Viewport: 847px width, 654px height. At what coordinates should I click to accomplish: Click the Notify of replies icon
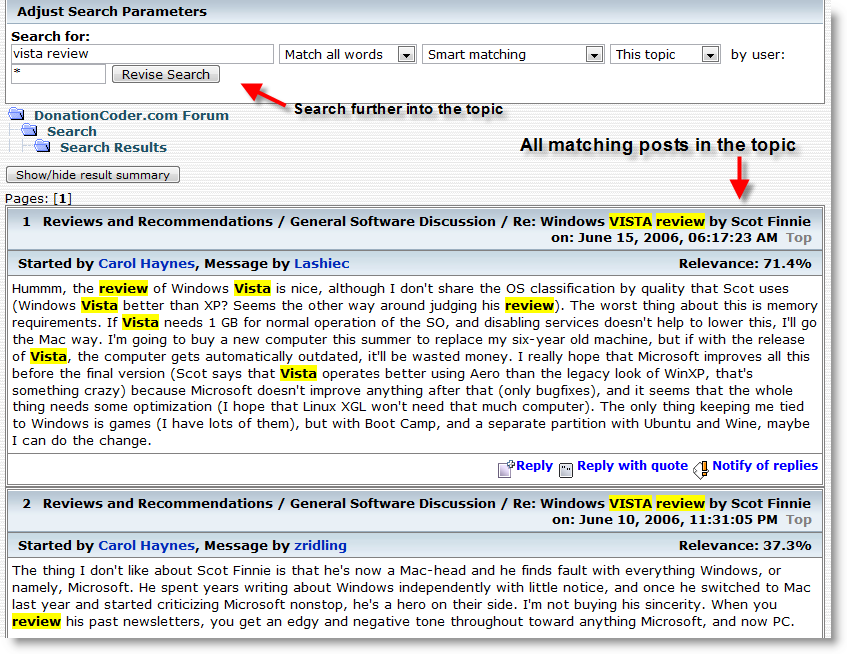701,469
